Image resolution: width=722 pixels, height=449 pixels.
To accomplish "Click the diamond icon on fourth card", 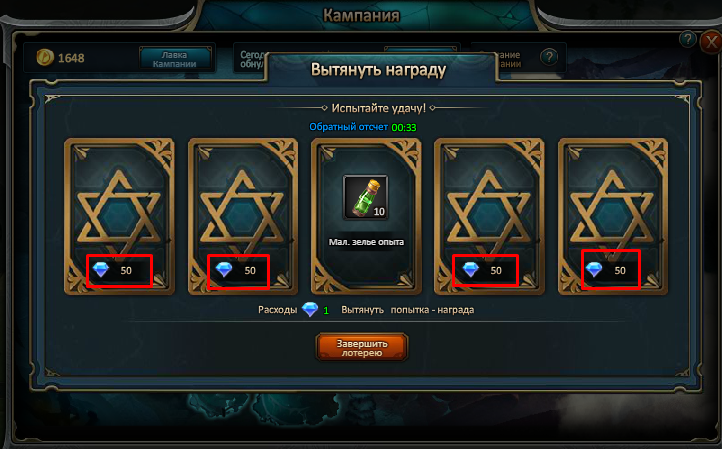I will (471, 270).
